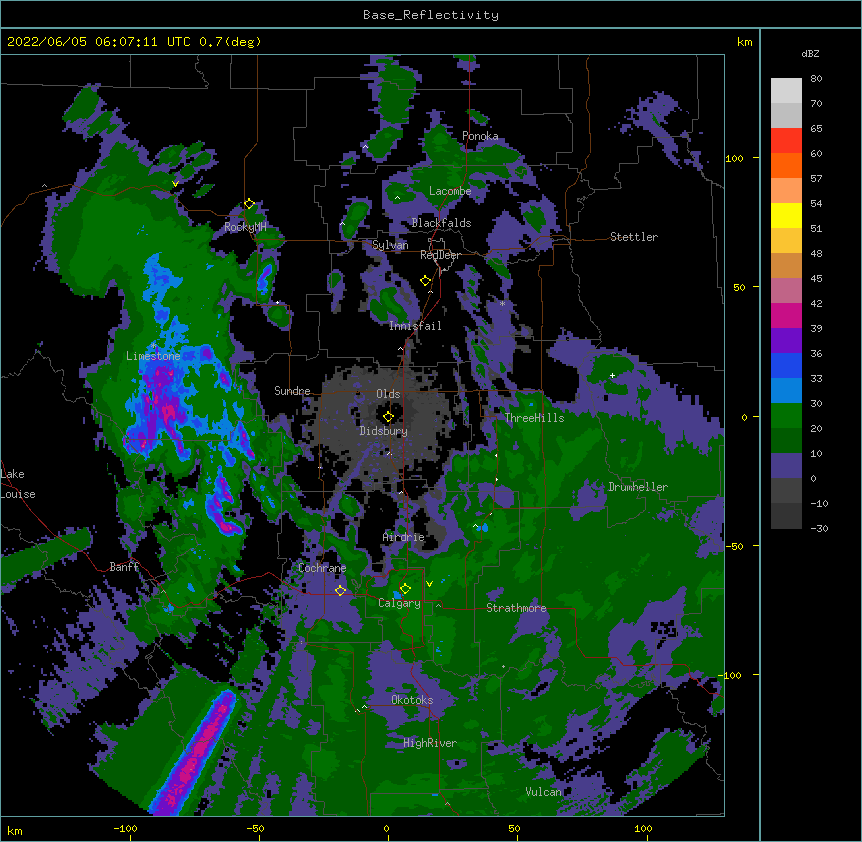Click the dBZ legend heading
Viewport: 862px width, 842px height.
810,54
